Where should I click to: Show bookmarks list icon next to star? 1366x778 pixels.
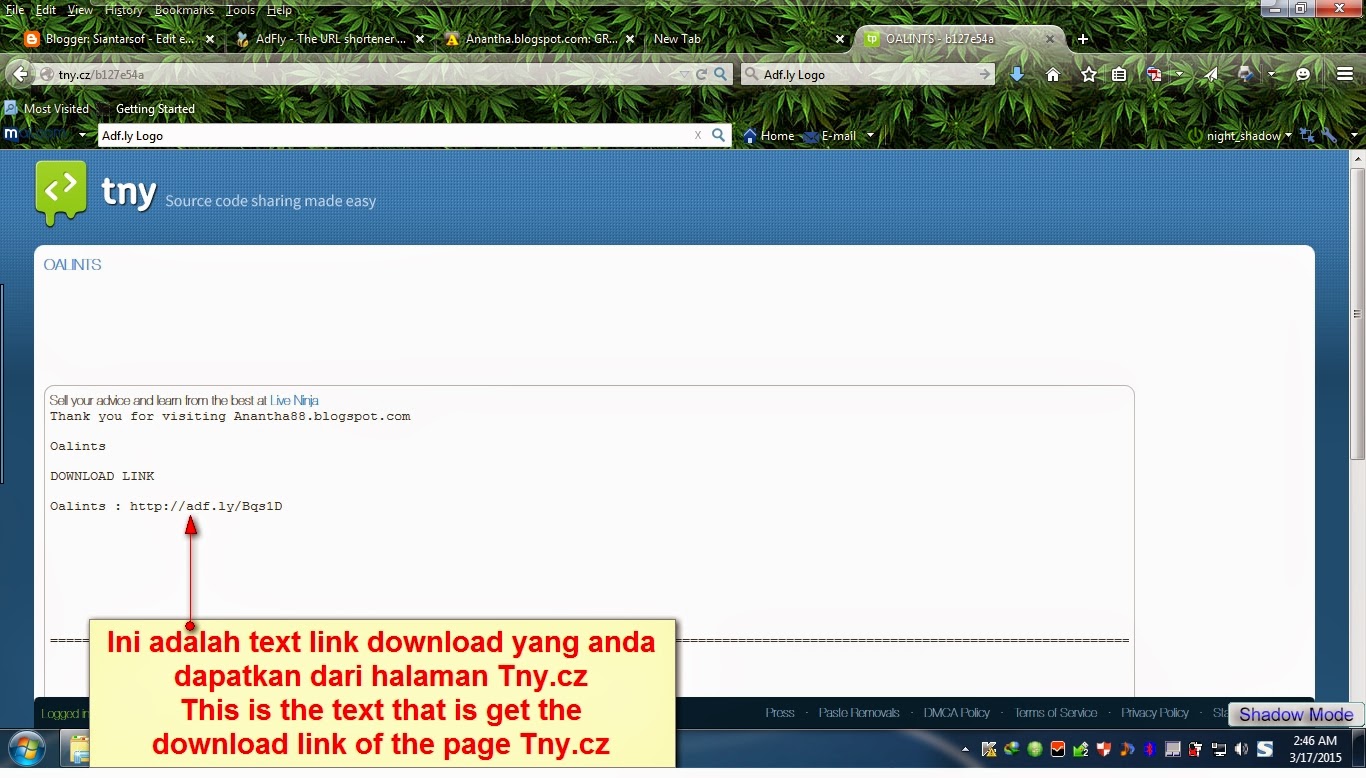tap(1119, 74)
